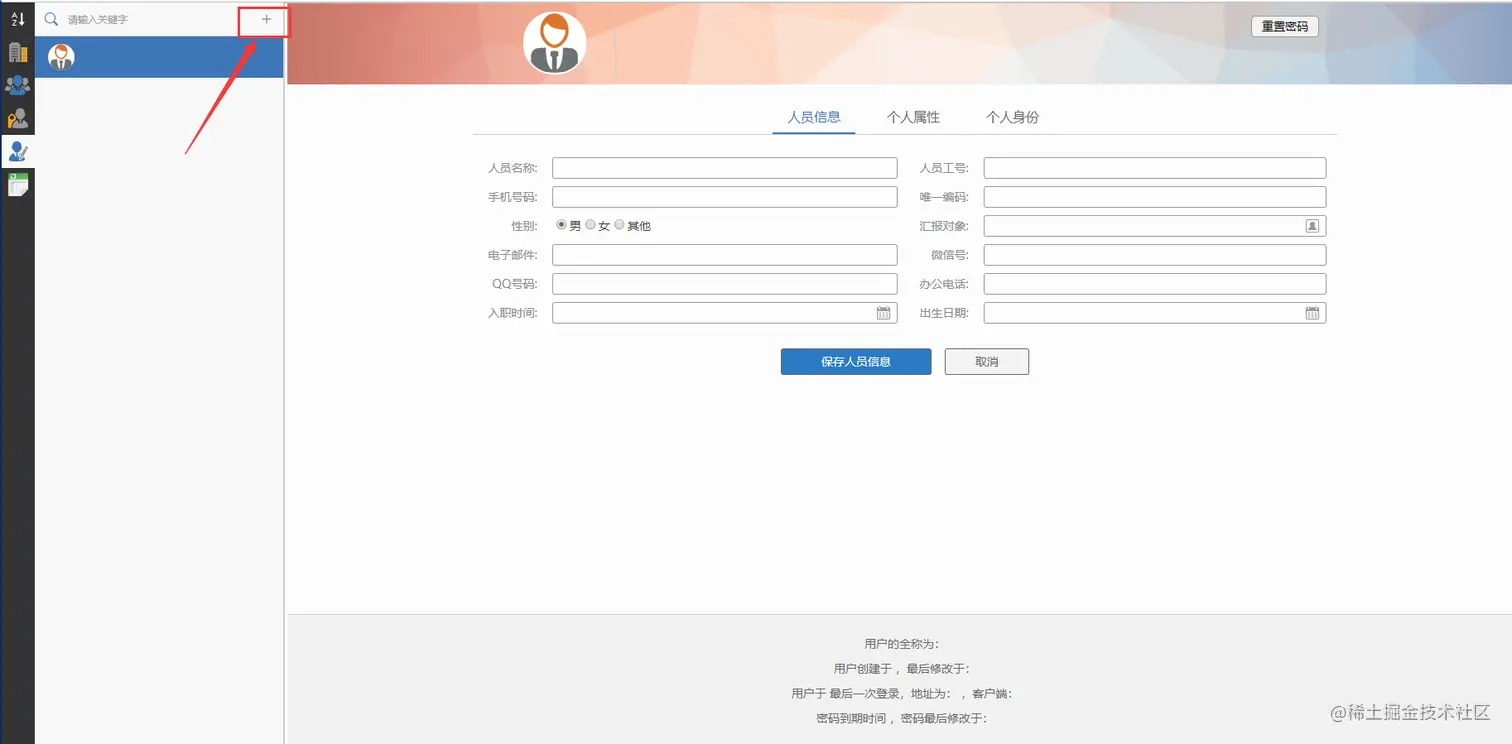Click the text 用户的全称为:
This screenshot has height=744, width=1512.
(902, 644)
